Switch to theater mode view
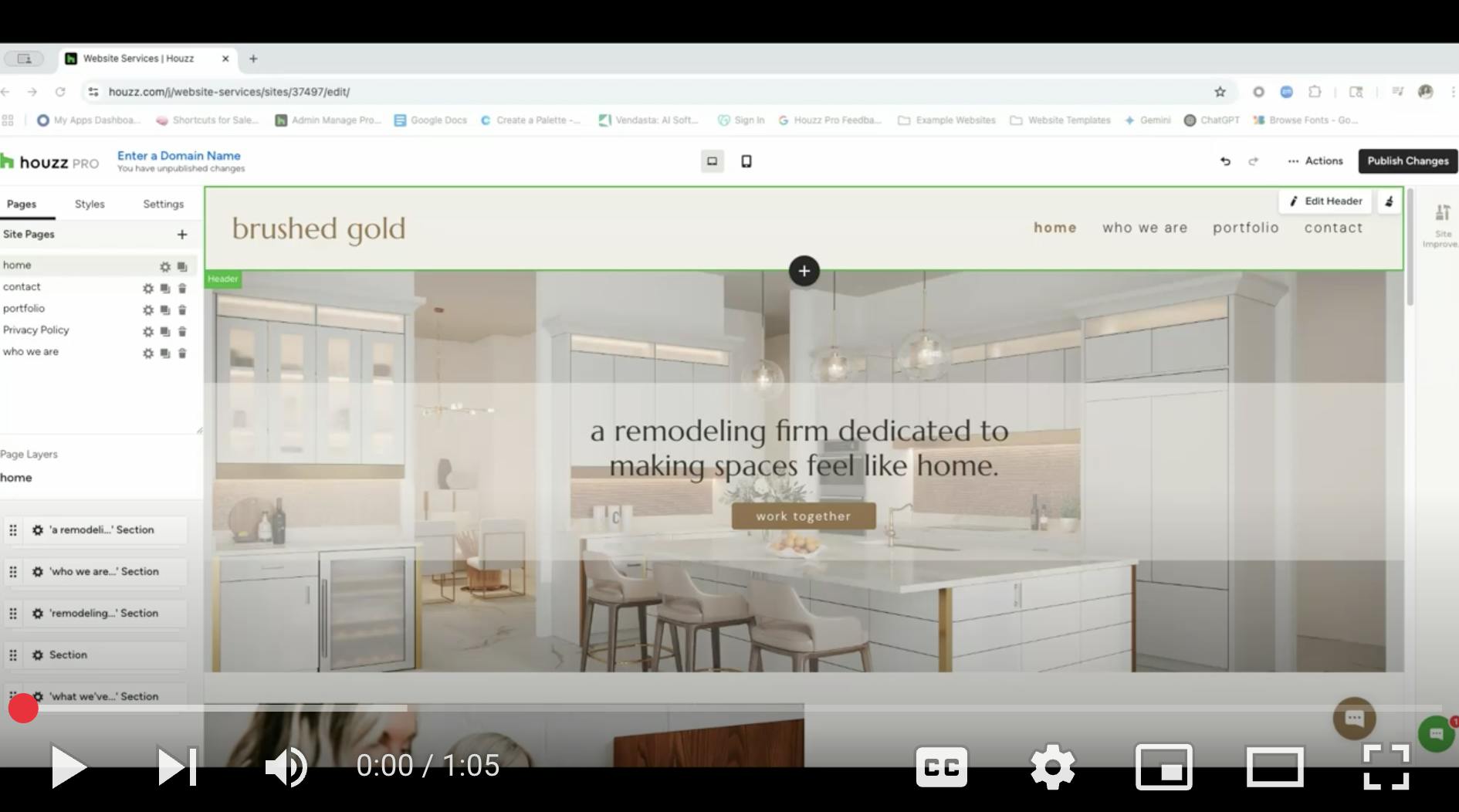The image size is (1459, 812). click(1275, 766)
